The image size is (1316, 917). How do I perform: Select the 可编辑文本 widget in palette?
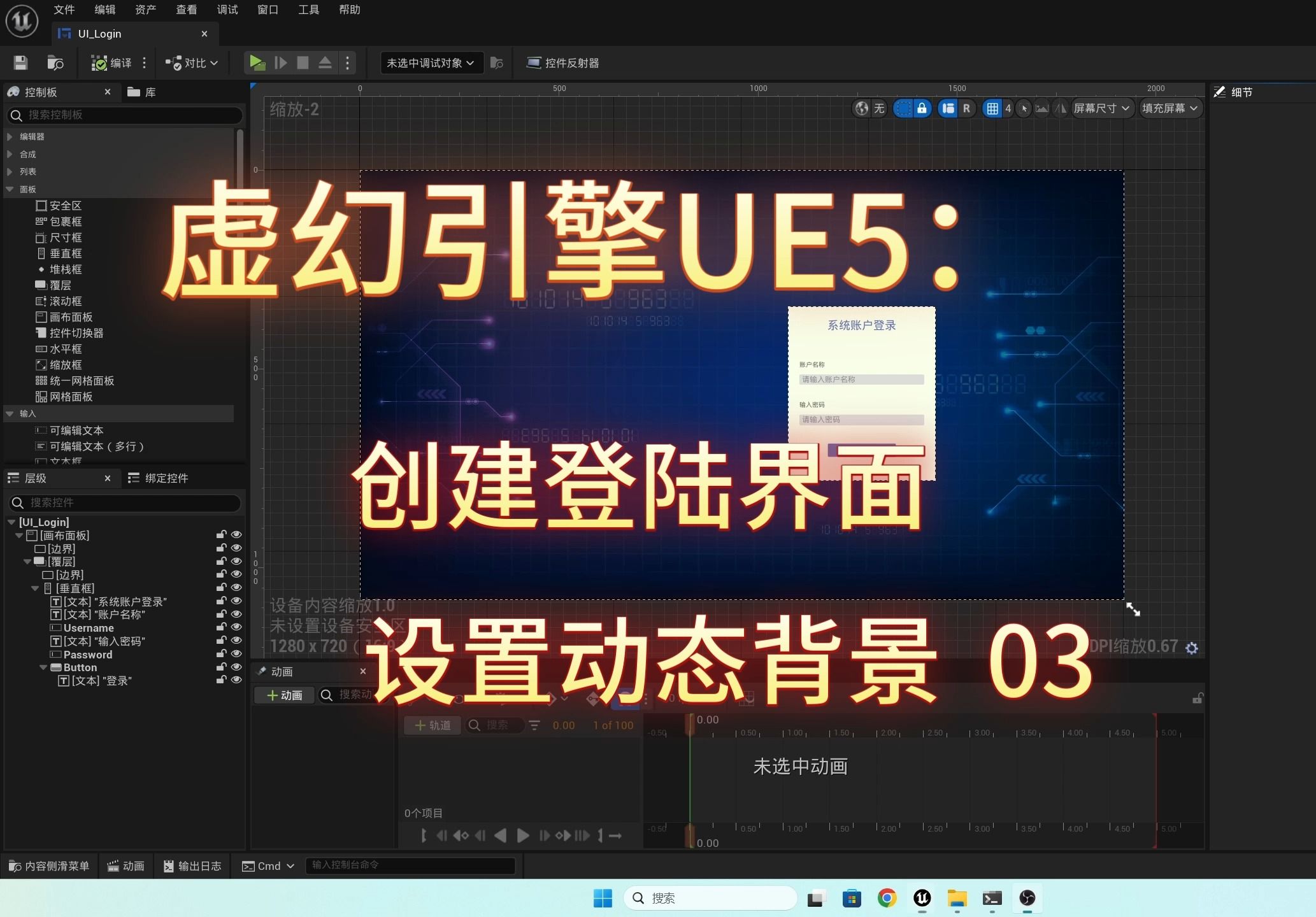point(69,430)
